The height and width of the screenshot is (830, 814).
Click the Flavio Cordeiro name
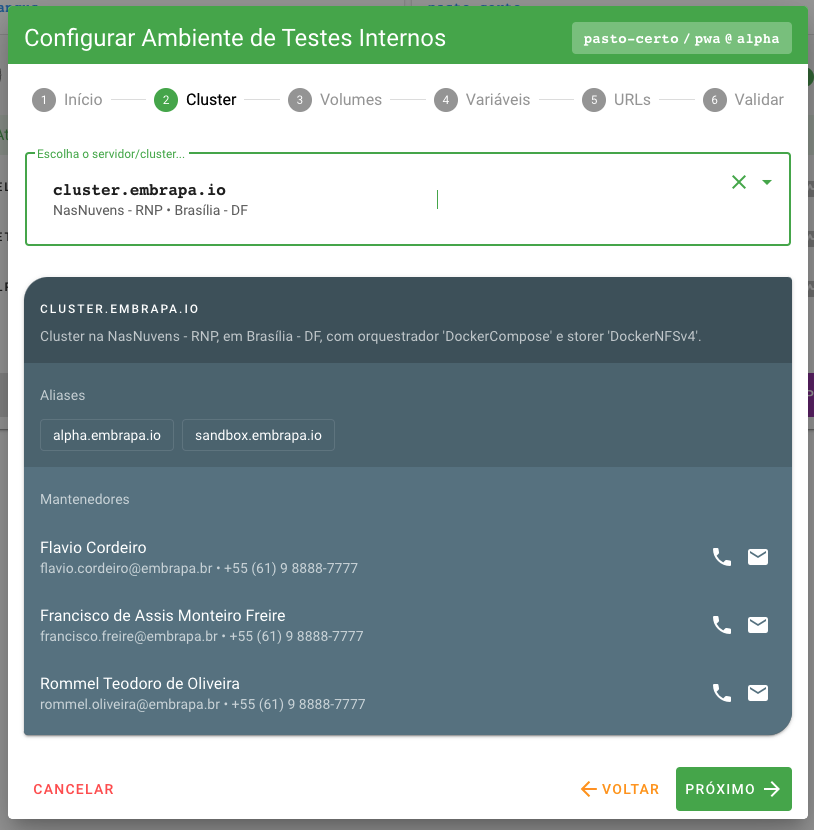(x=93, y=548)
